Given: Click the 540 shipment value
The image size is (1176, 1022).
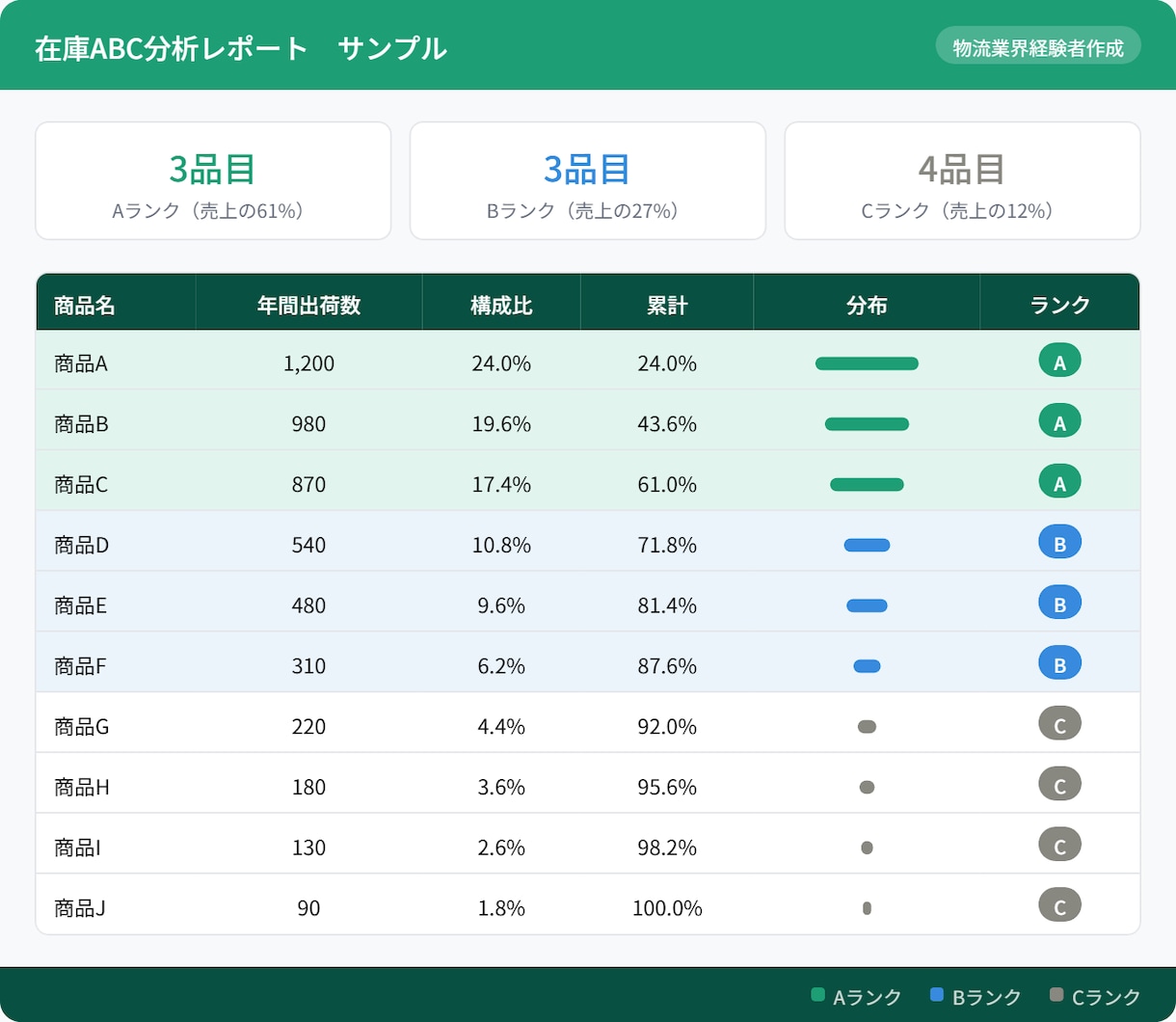Looking at the screenshot, I should (x=308, y=545).
